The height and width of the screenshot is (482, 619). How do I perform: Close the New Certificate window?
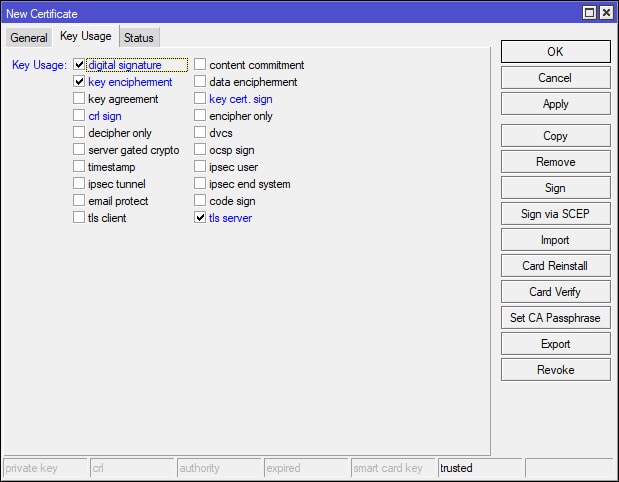click(606, 13)
